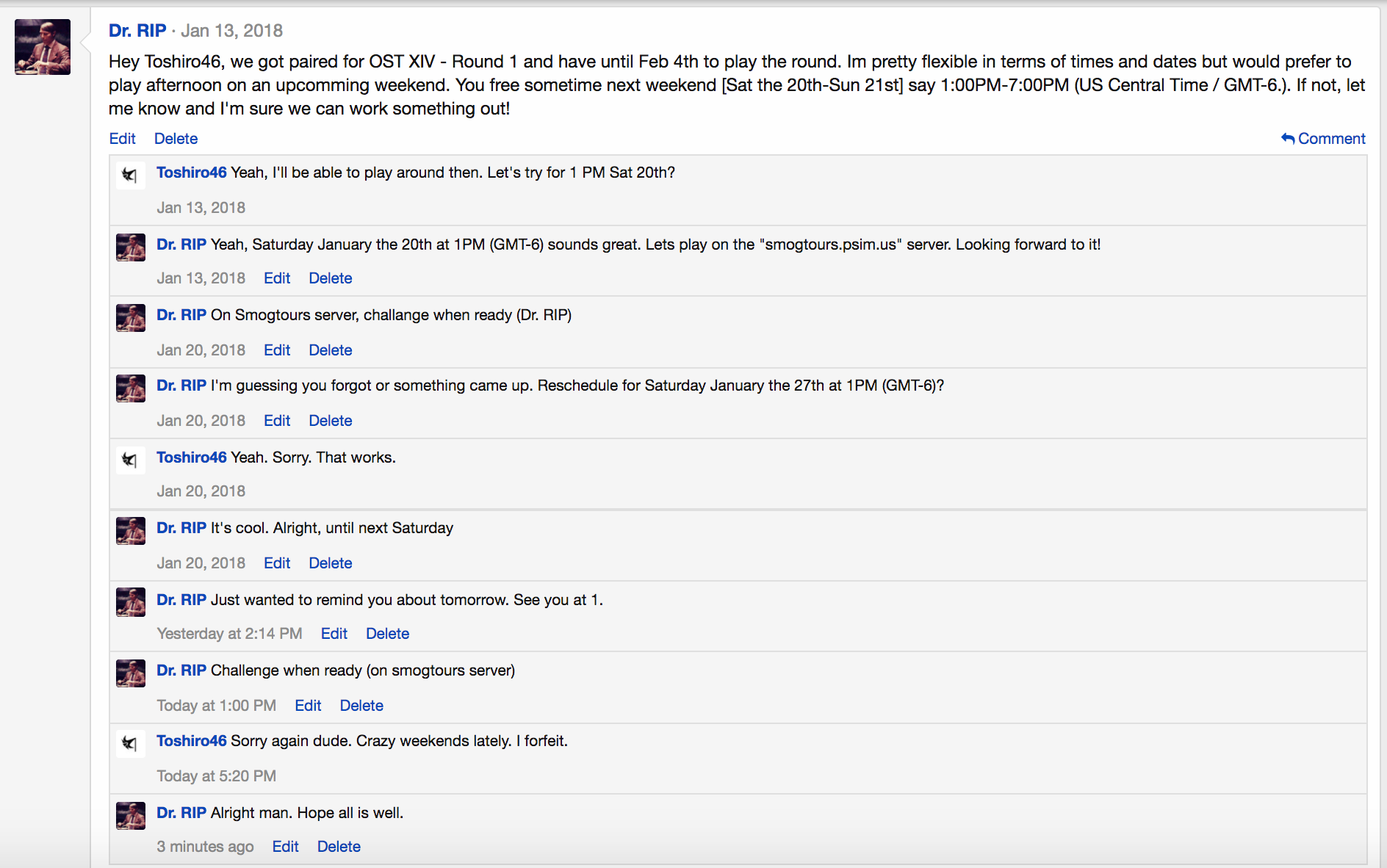The width and height of the screenshot is (1387, 868).
Task: Click Dr. RIP avatar beside 'It's cool' comment
Action: [130, 531]
